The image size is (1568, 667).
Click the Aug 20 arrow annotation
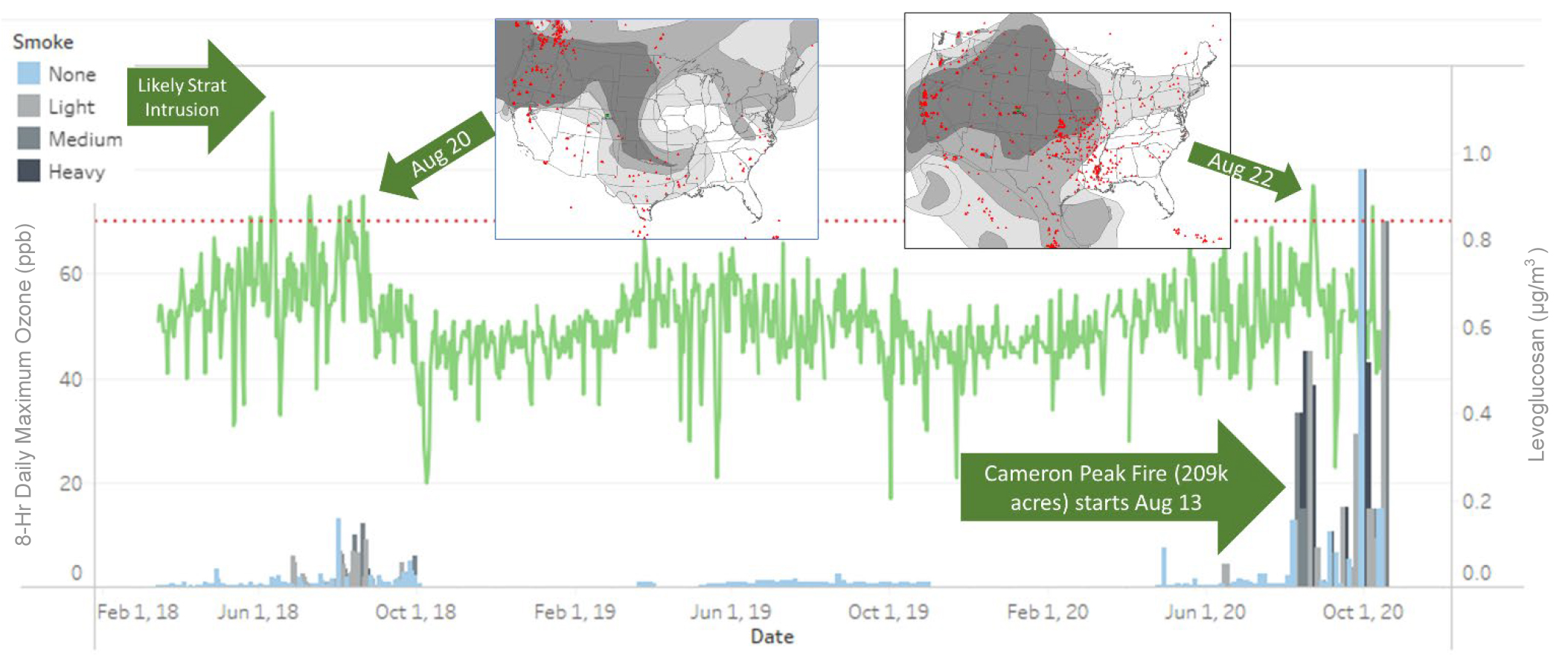[x=438, y=156]
